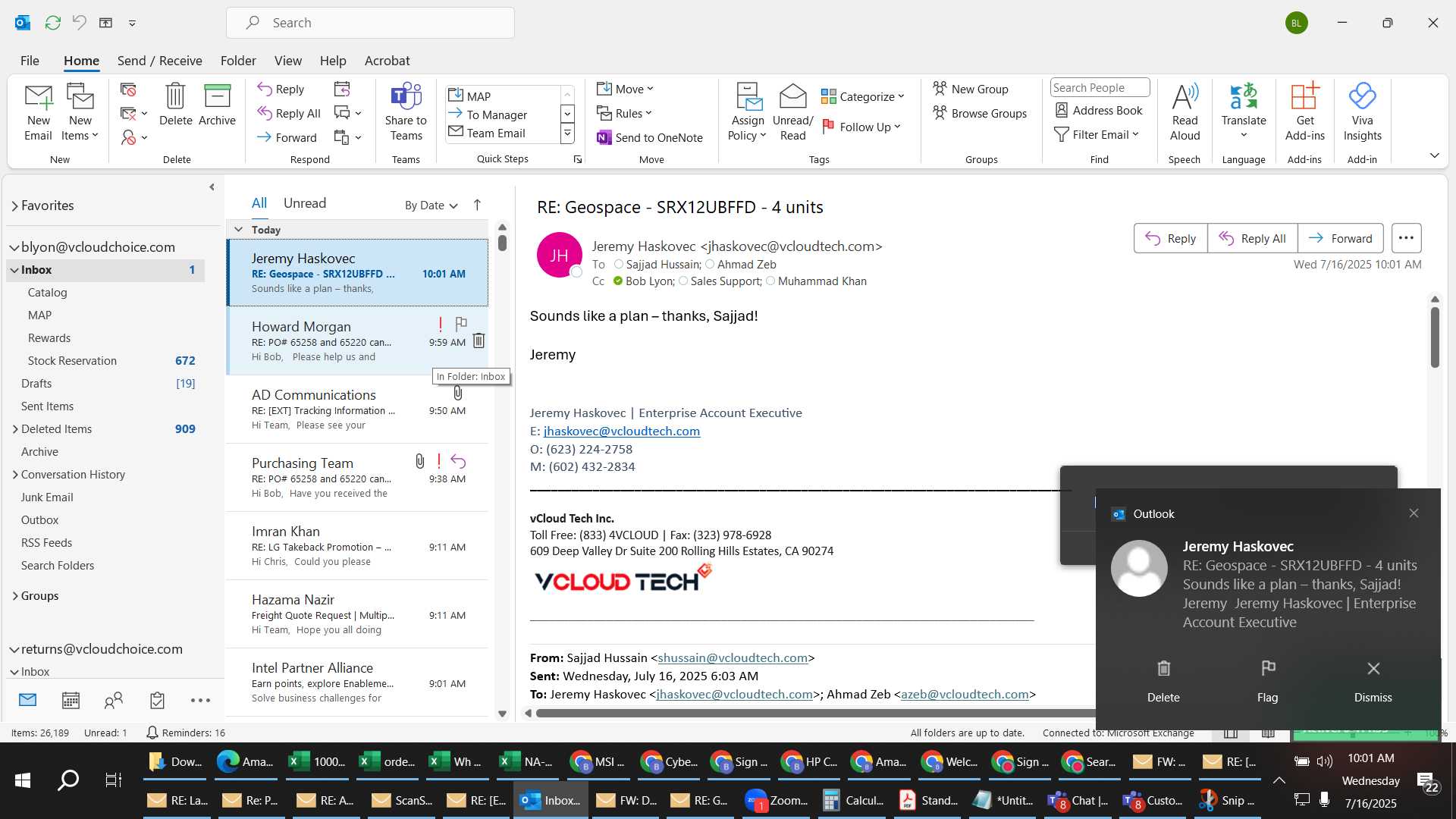
Task: Open Windows taskbar search
Action: [68, 780]
